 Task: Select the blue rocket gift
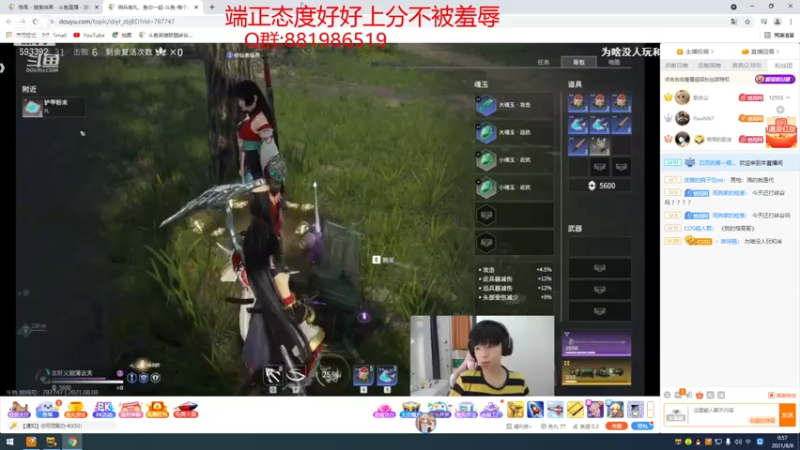pyautogui.click(x=535, y=409)
